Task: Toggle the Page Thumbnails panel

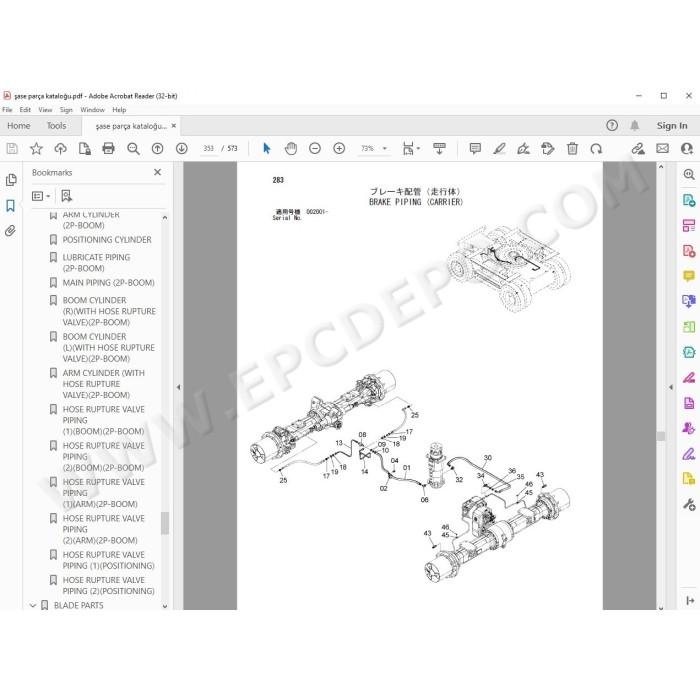Action: 11,180
